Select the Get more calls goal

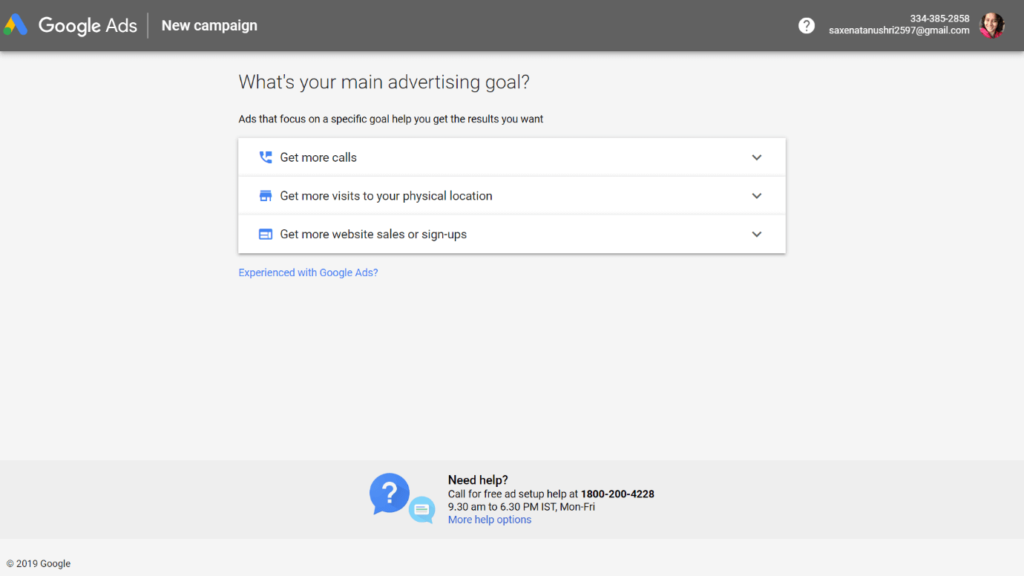pos(318,157)
